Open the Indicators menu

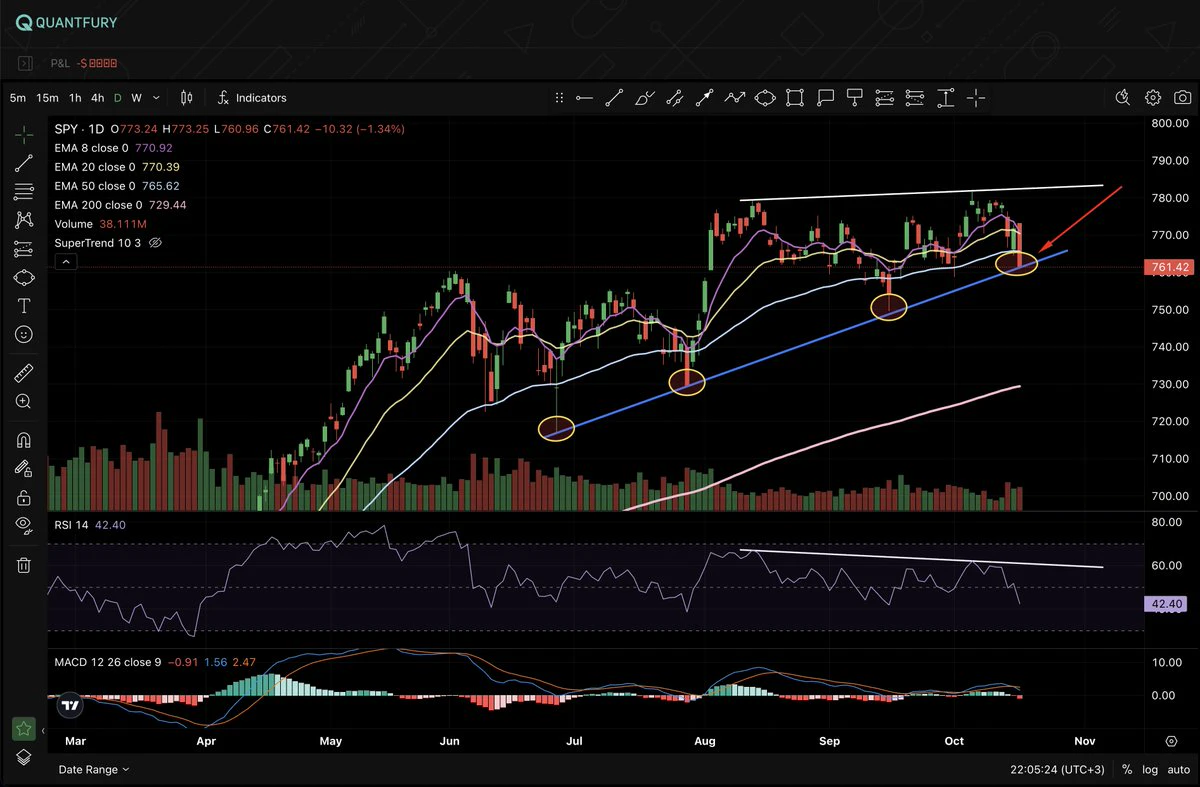coord(252,98)
